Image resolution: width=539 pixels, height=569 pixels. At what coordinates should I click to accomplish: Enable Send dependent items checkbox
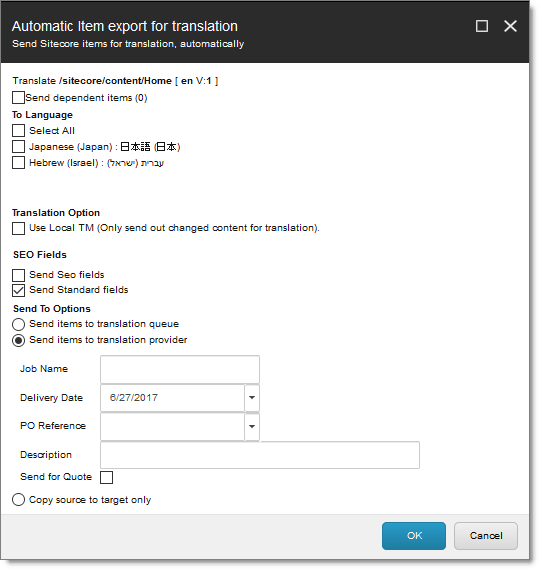(19, 98)
